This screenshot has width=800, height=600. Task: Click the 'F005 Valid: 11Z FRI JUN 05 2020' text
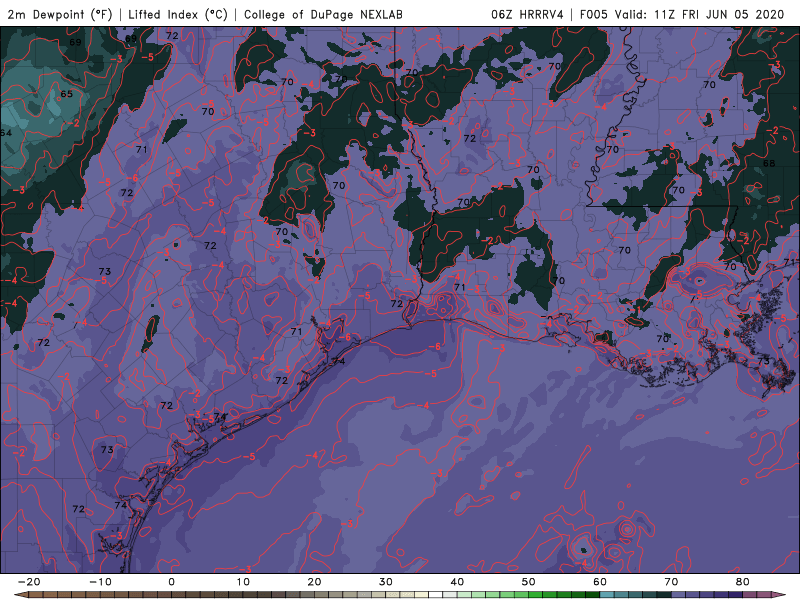coord(682,14)
